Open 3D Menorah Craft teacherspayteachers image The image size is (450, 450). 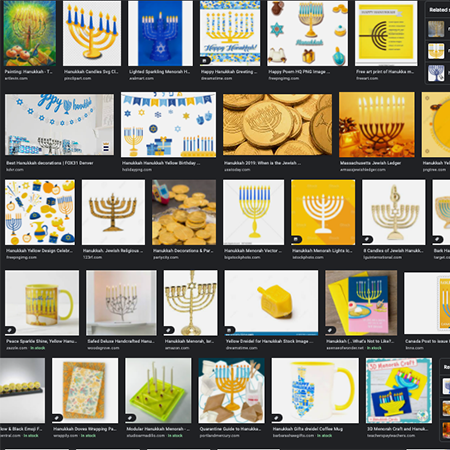point(399,391)
